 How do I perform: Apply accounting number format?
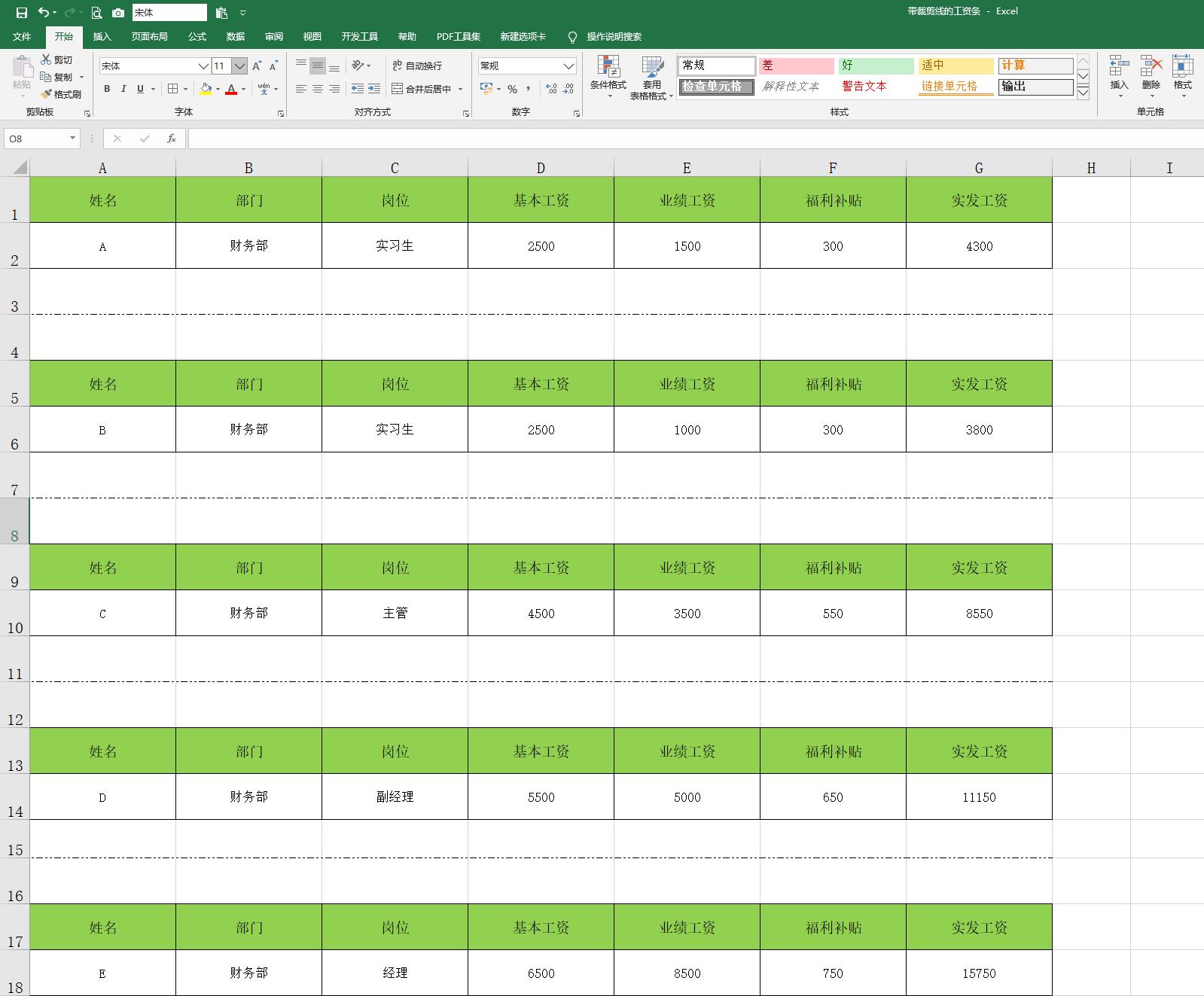point(486,89)
